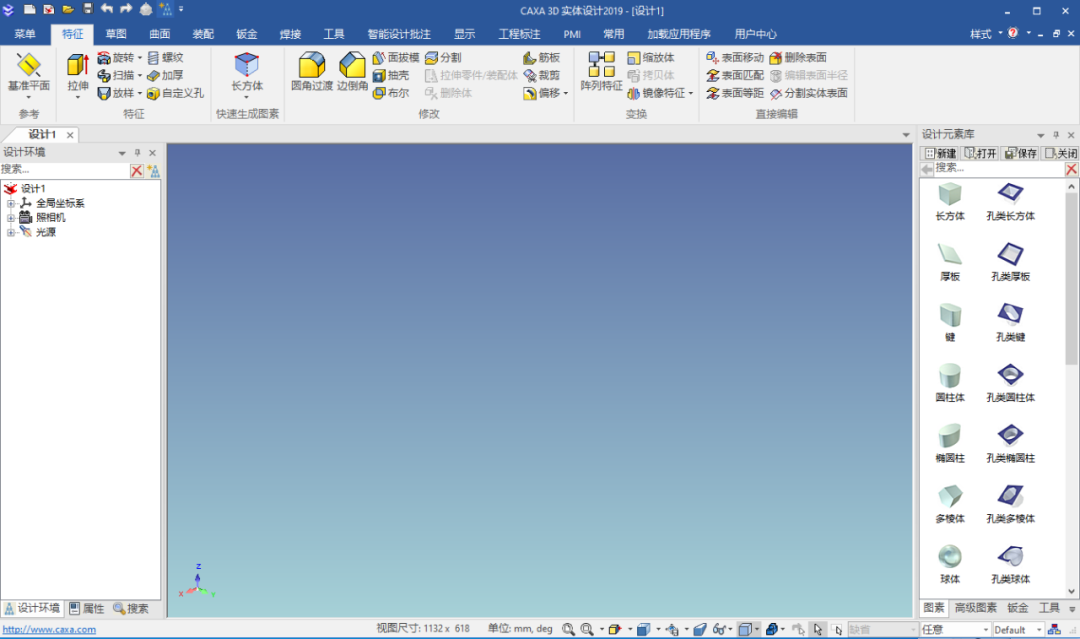Pick the 孔类圆柱体 element from library
This screenshot has width=1080, height=639.
(1010, 383)
